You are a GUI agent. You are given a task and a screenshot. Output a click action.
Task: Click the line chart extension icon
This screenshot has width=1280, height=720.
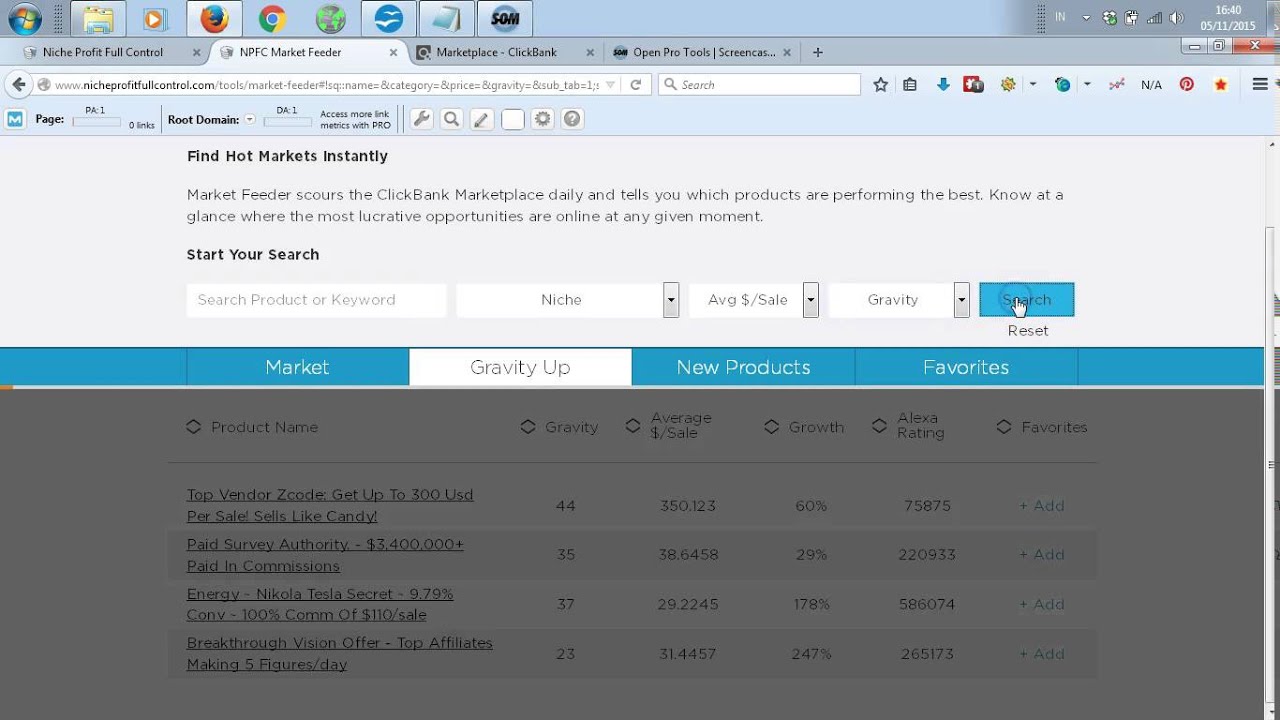pos(1117,85)
